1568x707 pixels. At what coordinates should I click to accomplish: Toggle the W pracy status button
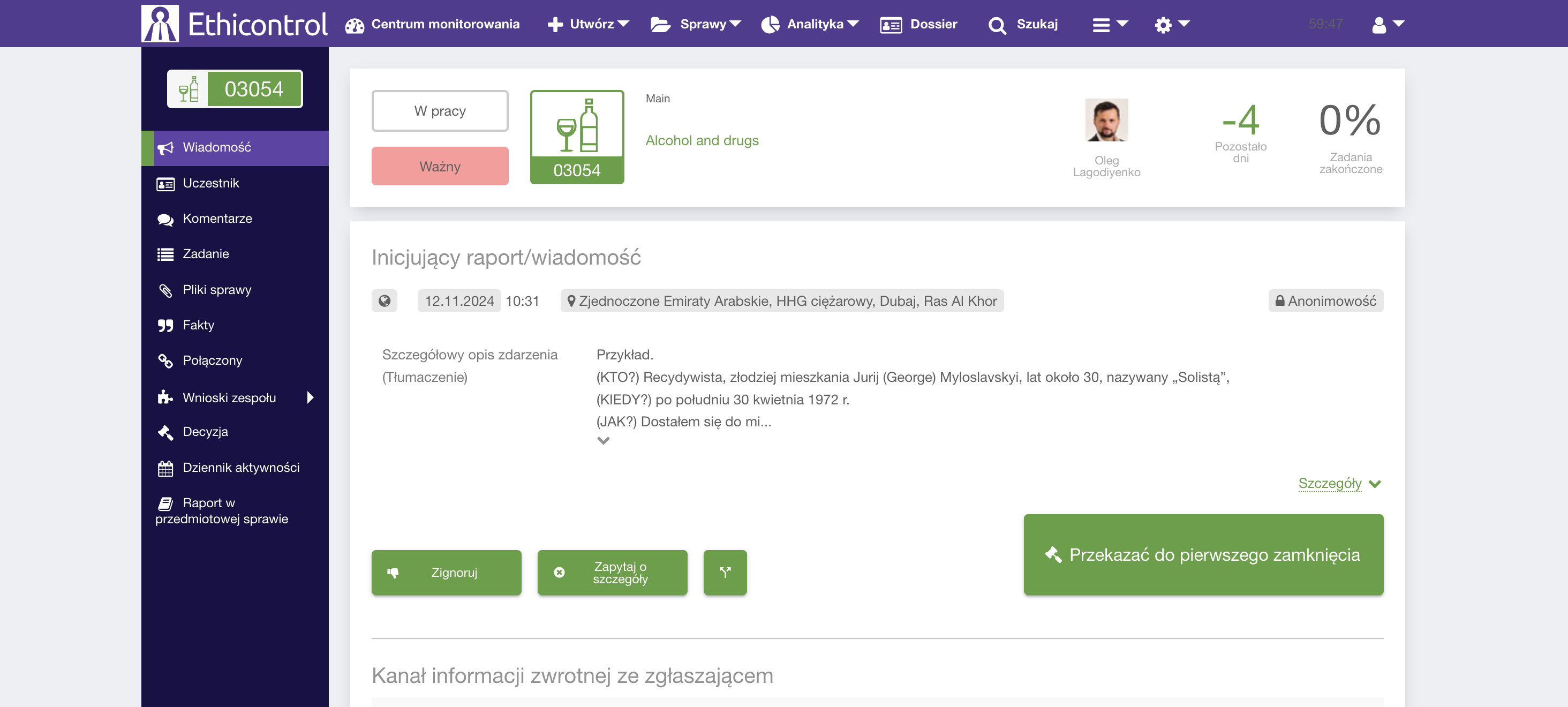point(440,111)
